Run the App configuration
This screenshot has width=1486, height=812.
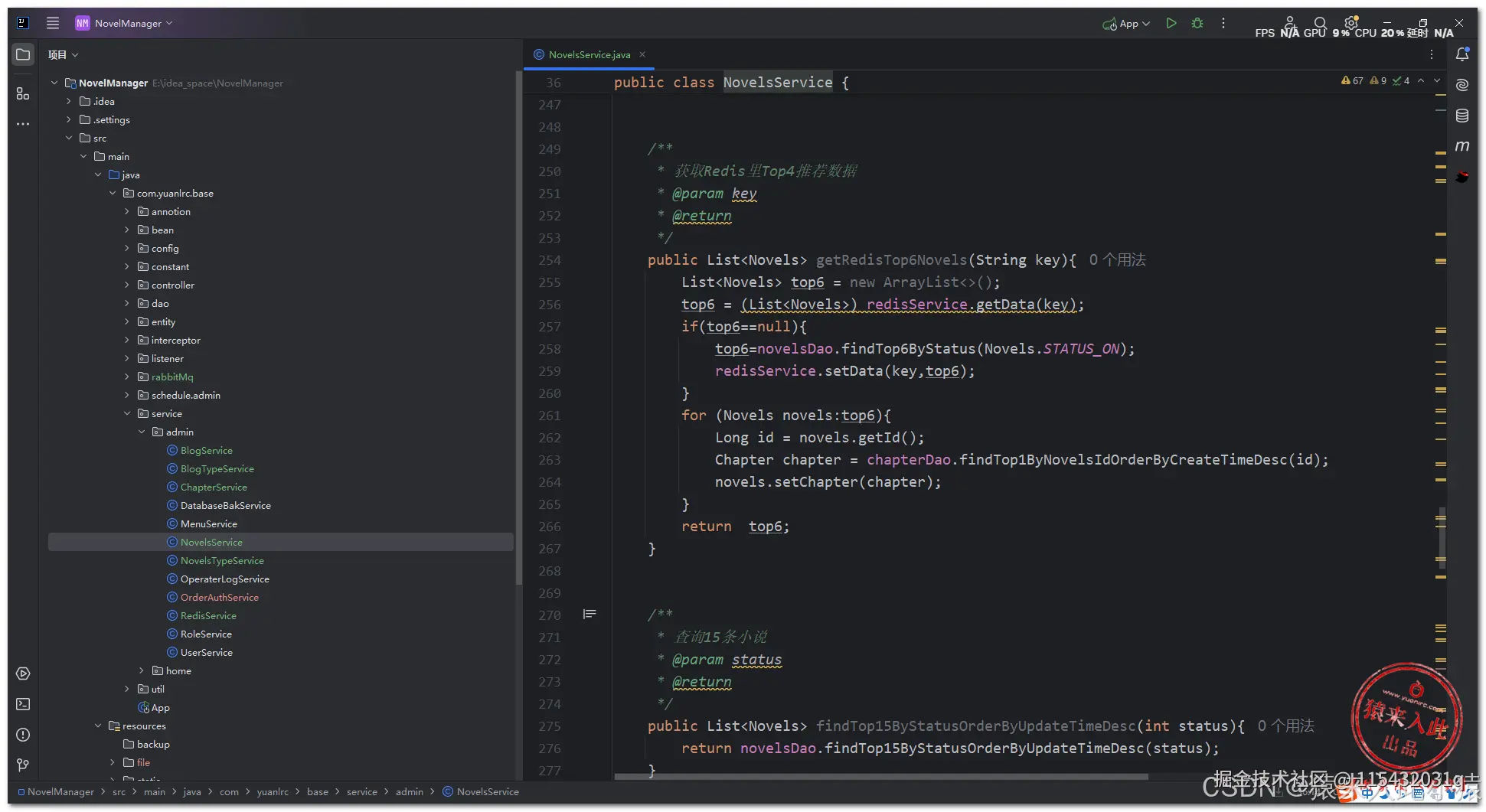pyautogui.click(x=1171, y=23)
